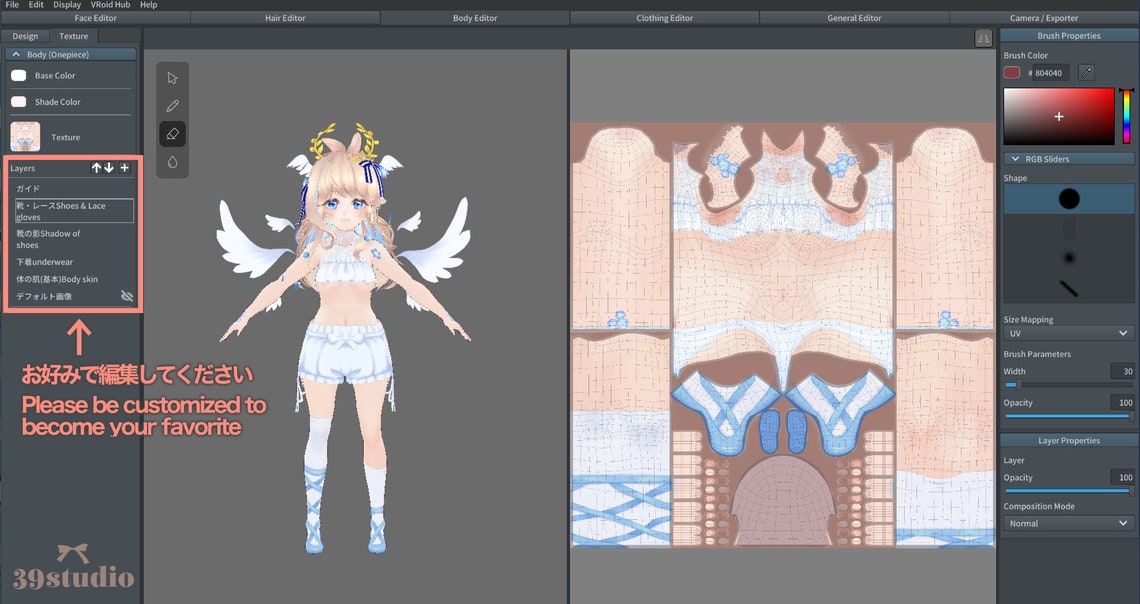Click the Layer Opacity value field
This screenshot has height=604, width=1140.
click(x=1122, y=478)
